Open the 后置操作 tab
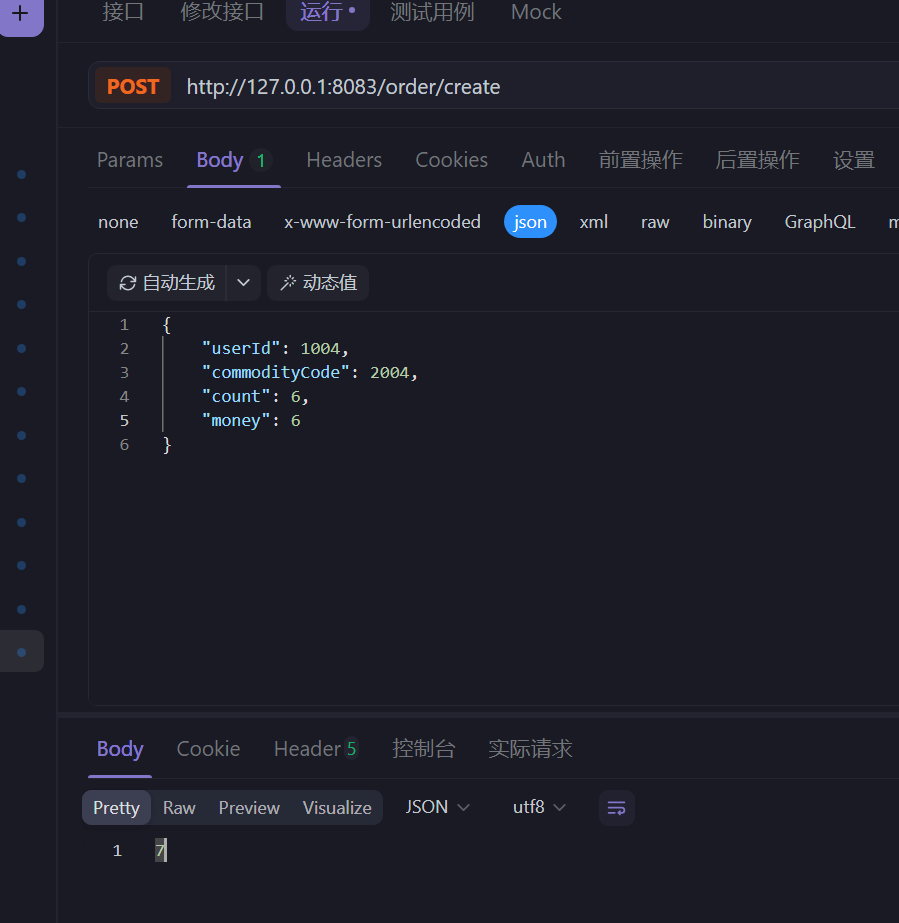The image size is (899, 923). click(757, 160)
